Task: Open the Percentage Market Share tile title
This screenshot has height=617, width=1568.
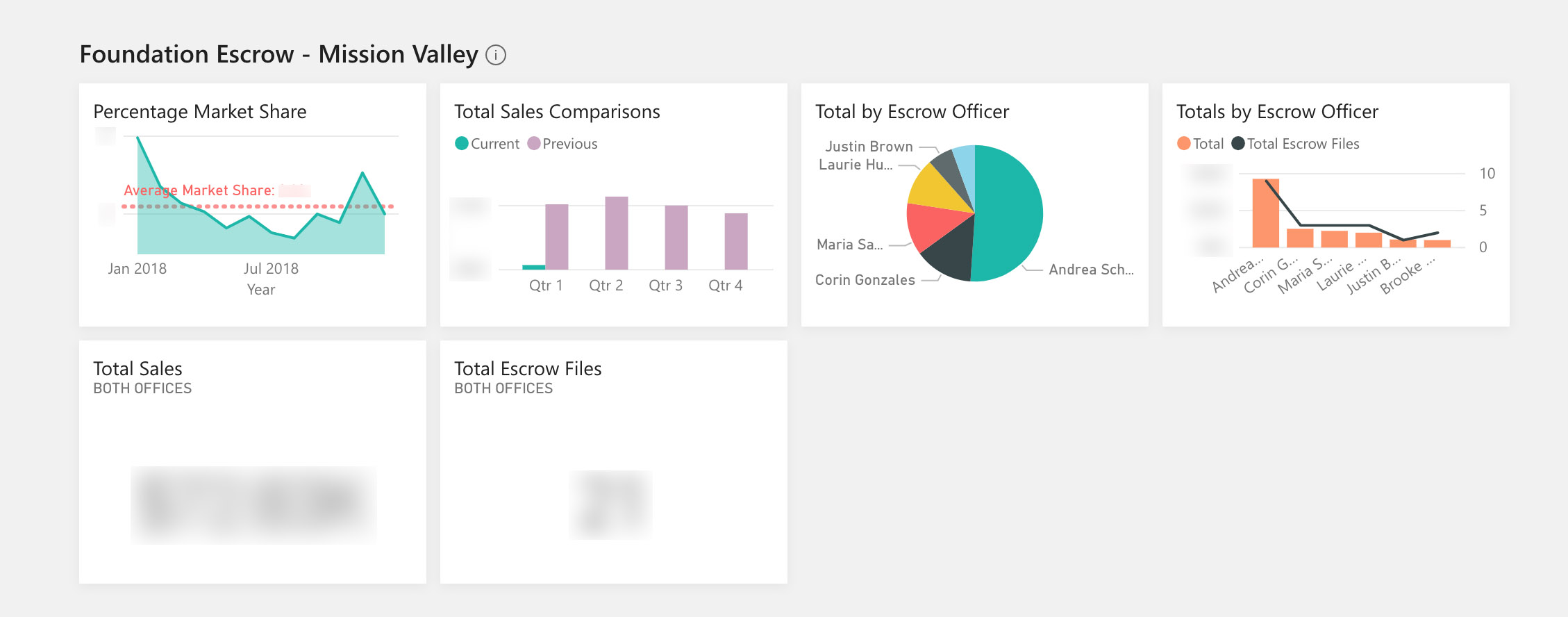Action: (200, 112)
